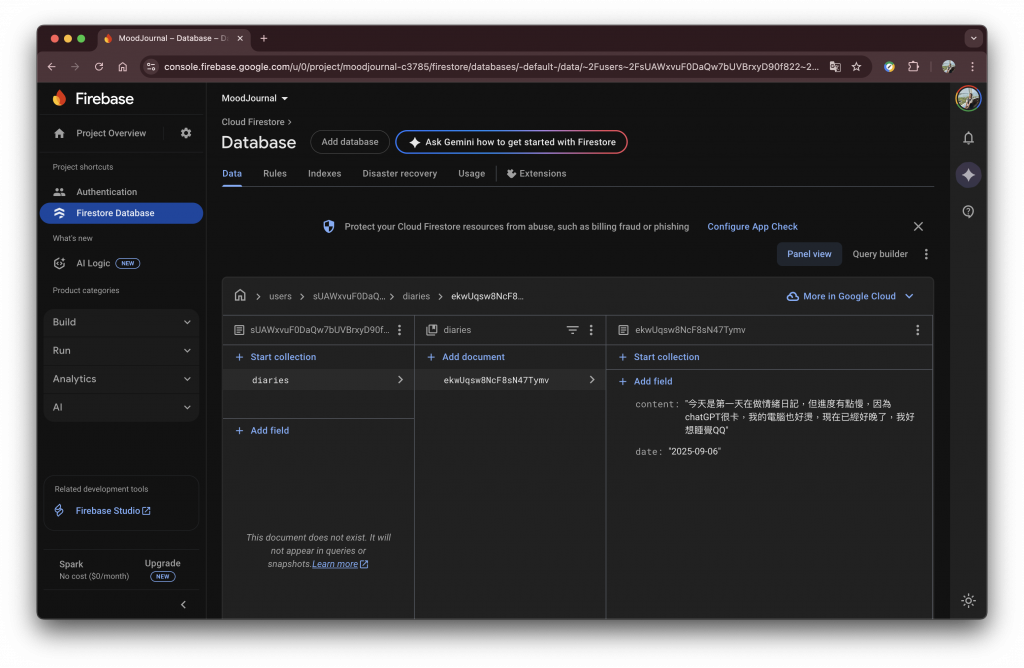1024x668 pixels.
Task: Expand the Analytics category
Action: pos(121,379)
